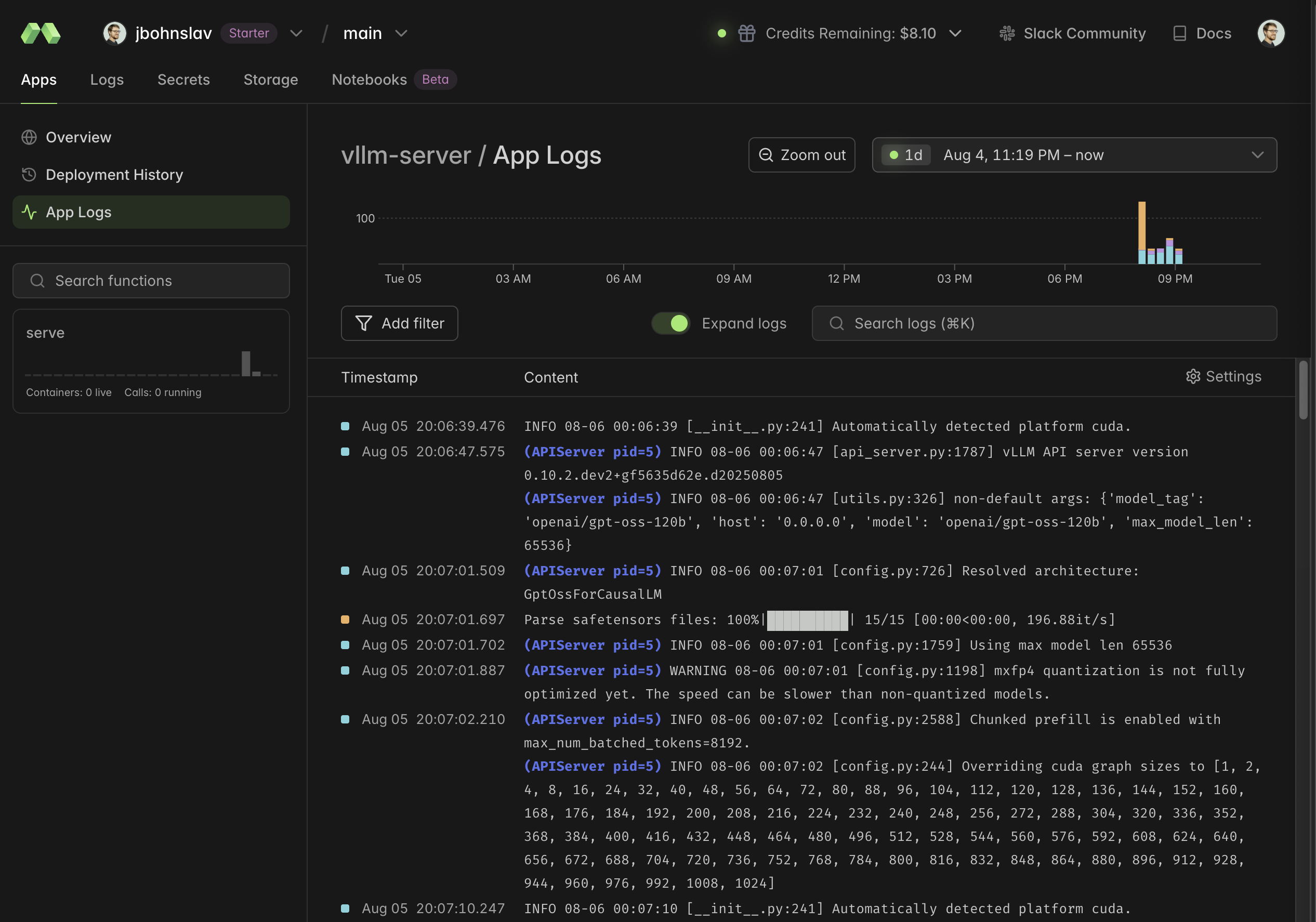Viewport: 1316px width, 922px height.
Task: Select Overview in the sidebar
Action: [151, 138]
